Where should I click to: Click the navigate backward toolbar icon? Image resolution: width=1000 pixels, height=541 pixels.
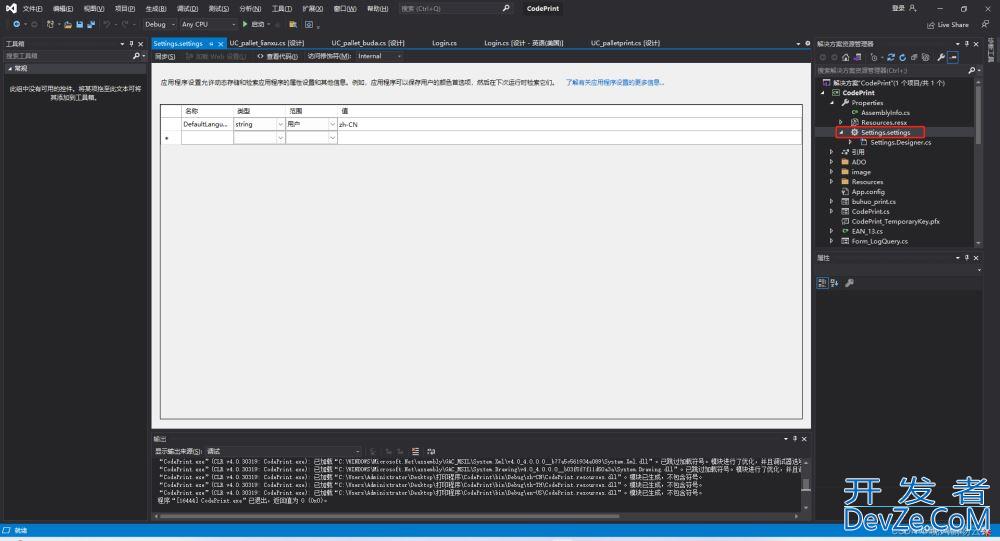click(17, 24)
